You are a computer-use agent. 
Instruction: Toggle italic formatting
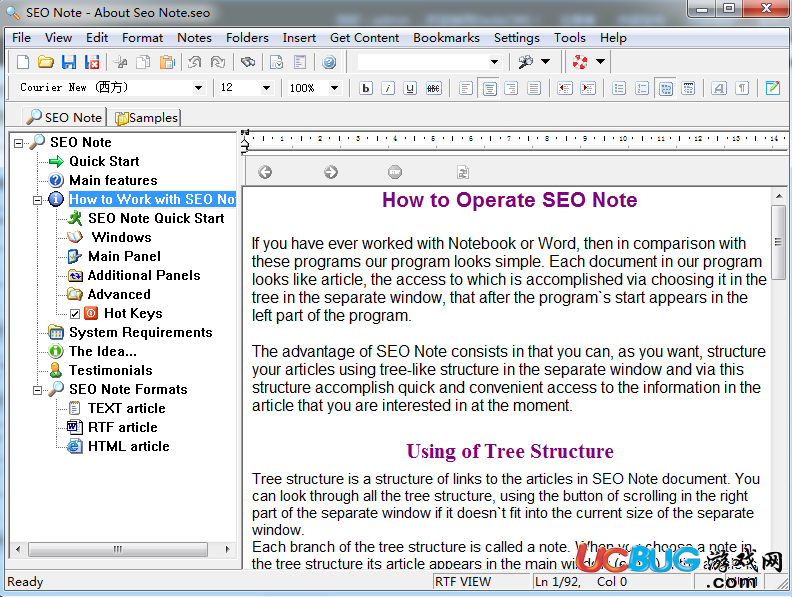tap(388, 88)
